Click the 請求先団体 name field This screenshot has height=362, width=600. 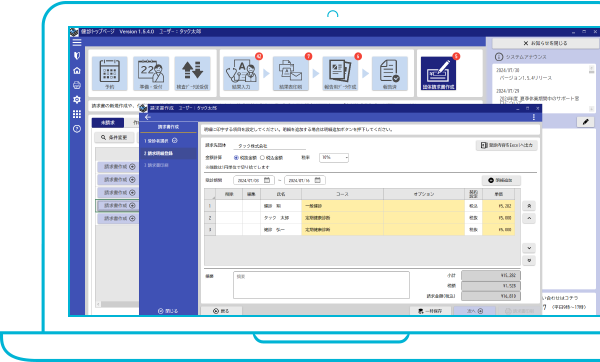pos(270,146)
